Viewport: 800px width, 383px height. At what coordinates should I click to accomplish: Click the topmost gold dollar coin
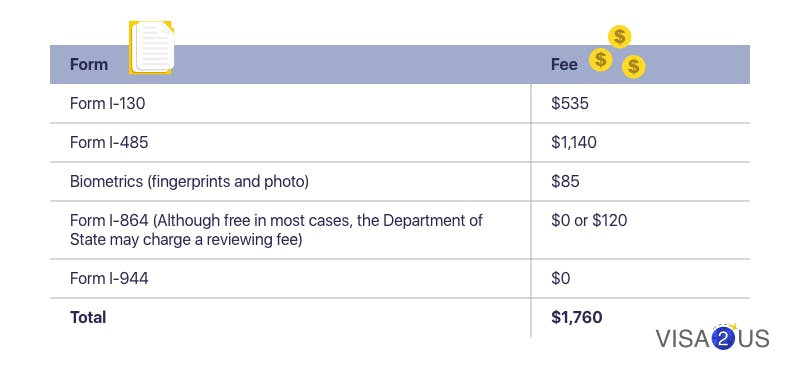(x=619, y=37)
